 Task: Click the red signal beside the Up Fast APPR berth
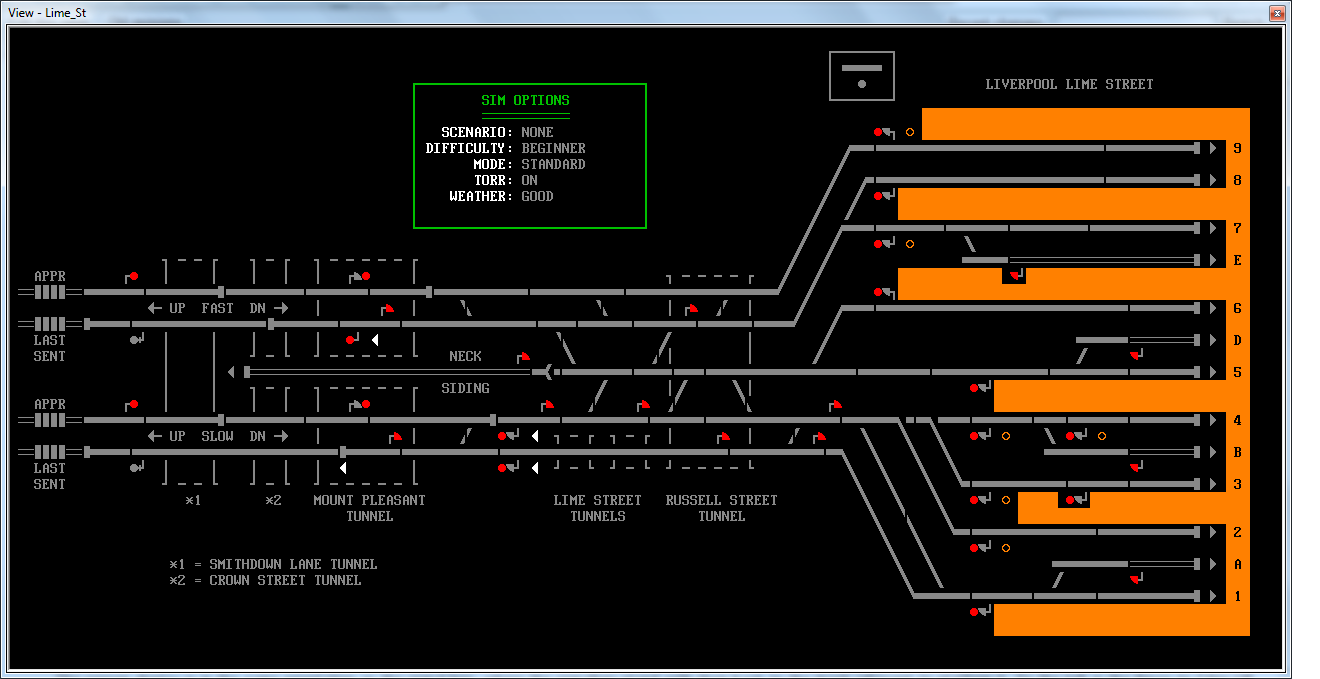[134, 276]
